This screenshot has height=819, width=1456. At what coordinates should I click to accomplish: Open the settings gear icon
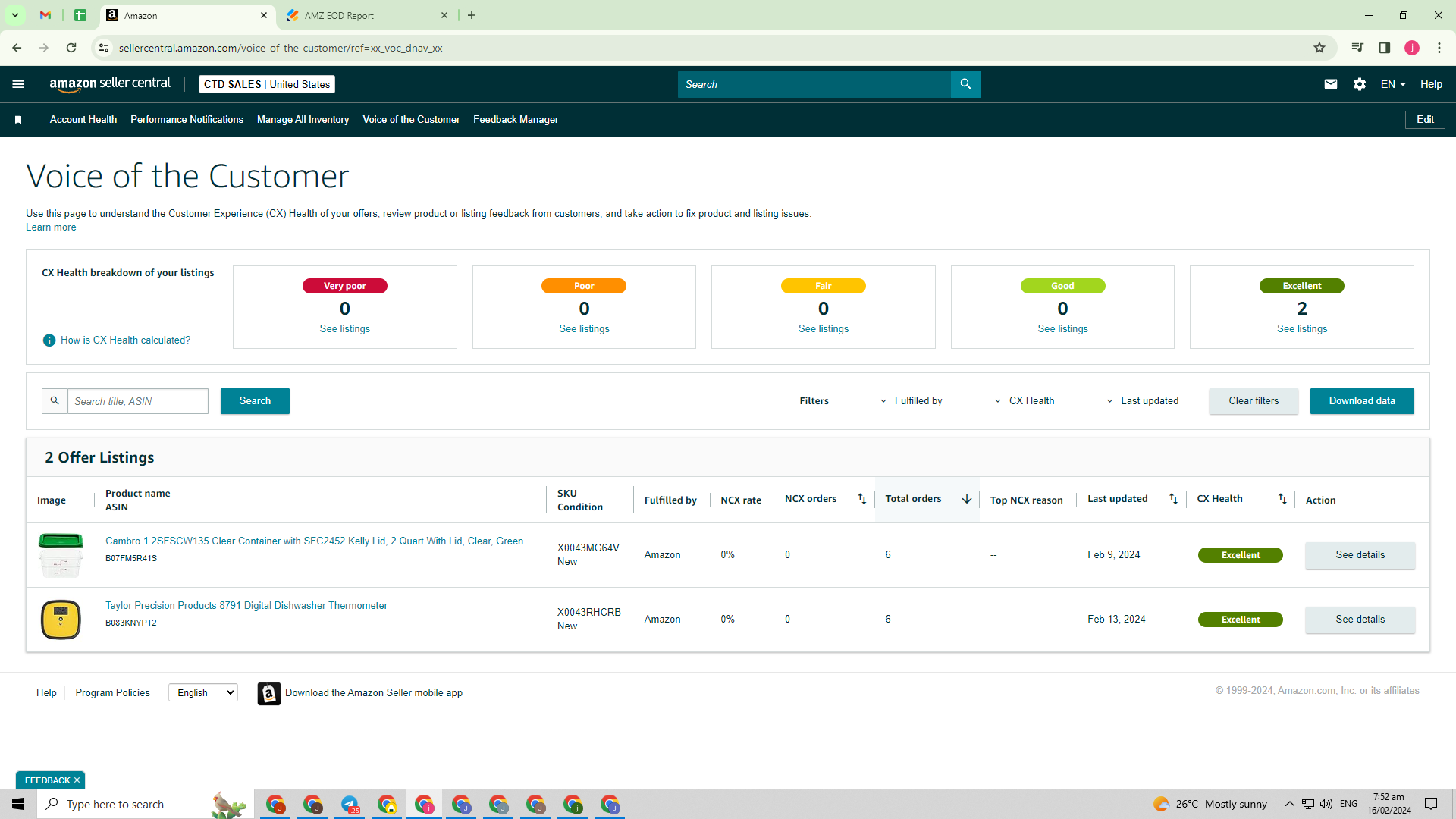[1360, 84]
